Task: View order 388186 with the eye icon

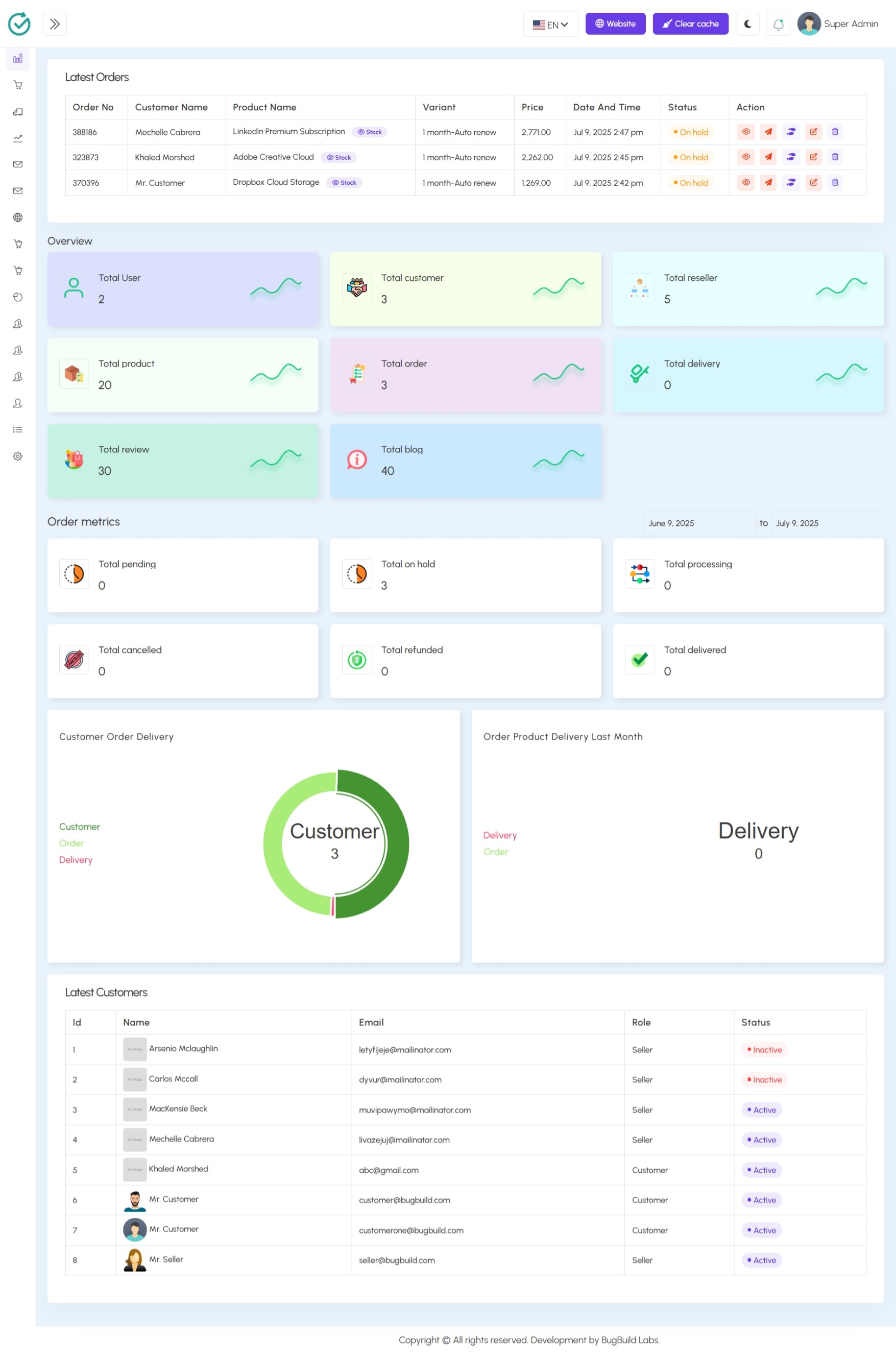Action: (x=746, y=132)
